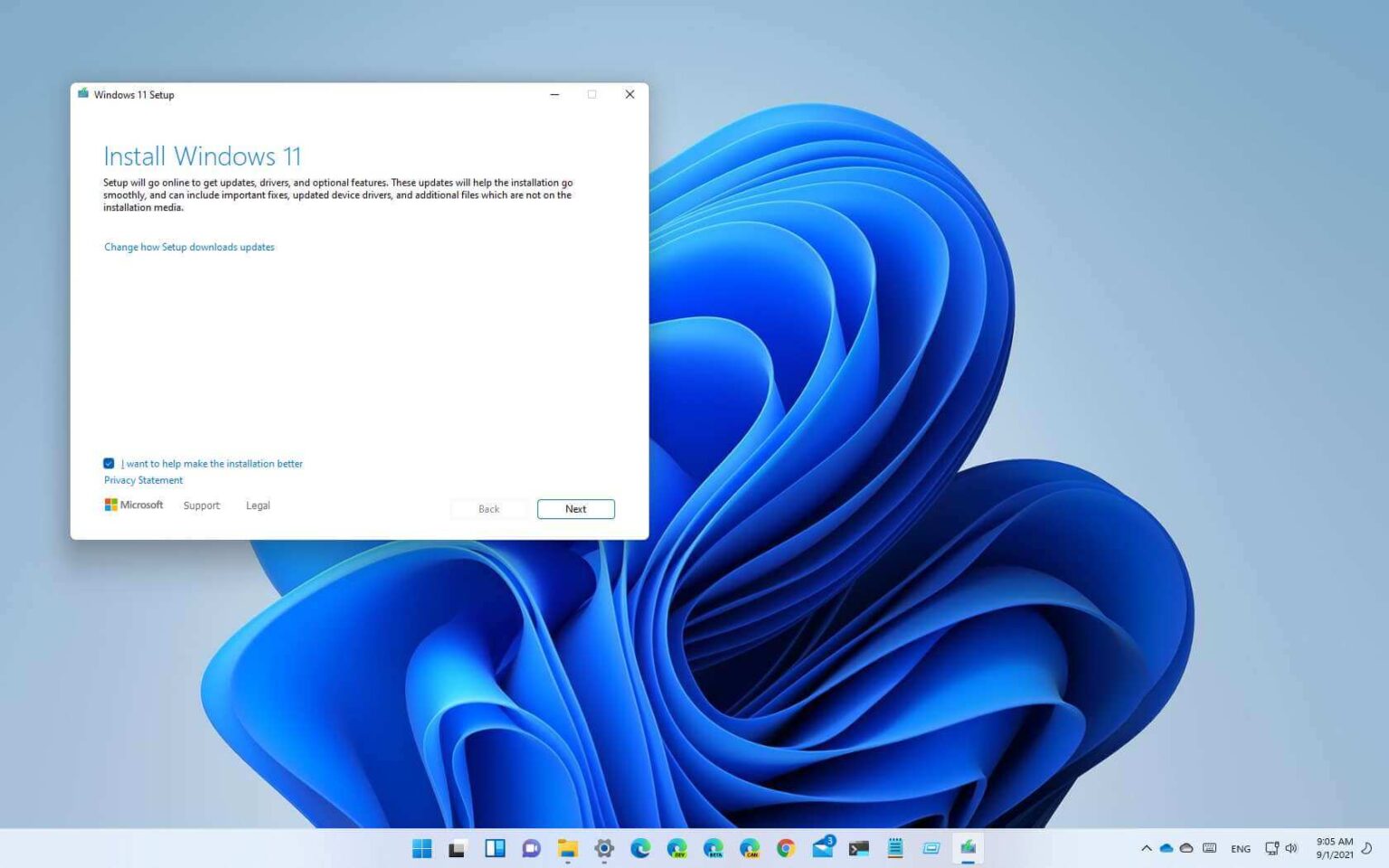1389x868 pixels.
Task: Open the Privacy Statement link
Action: [142, 480]
